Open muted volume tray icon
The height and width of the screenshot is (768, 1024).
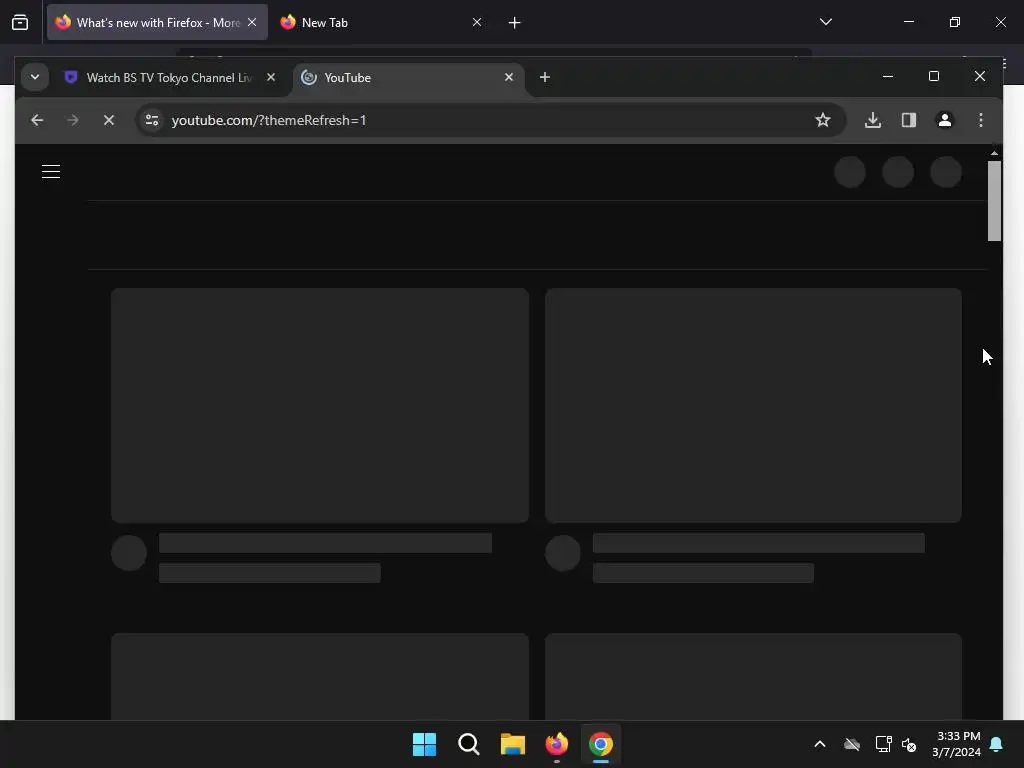909,744
